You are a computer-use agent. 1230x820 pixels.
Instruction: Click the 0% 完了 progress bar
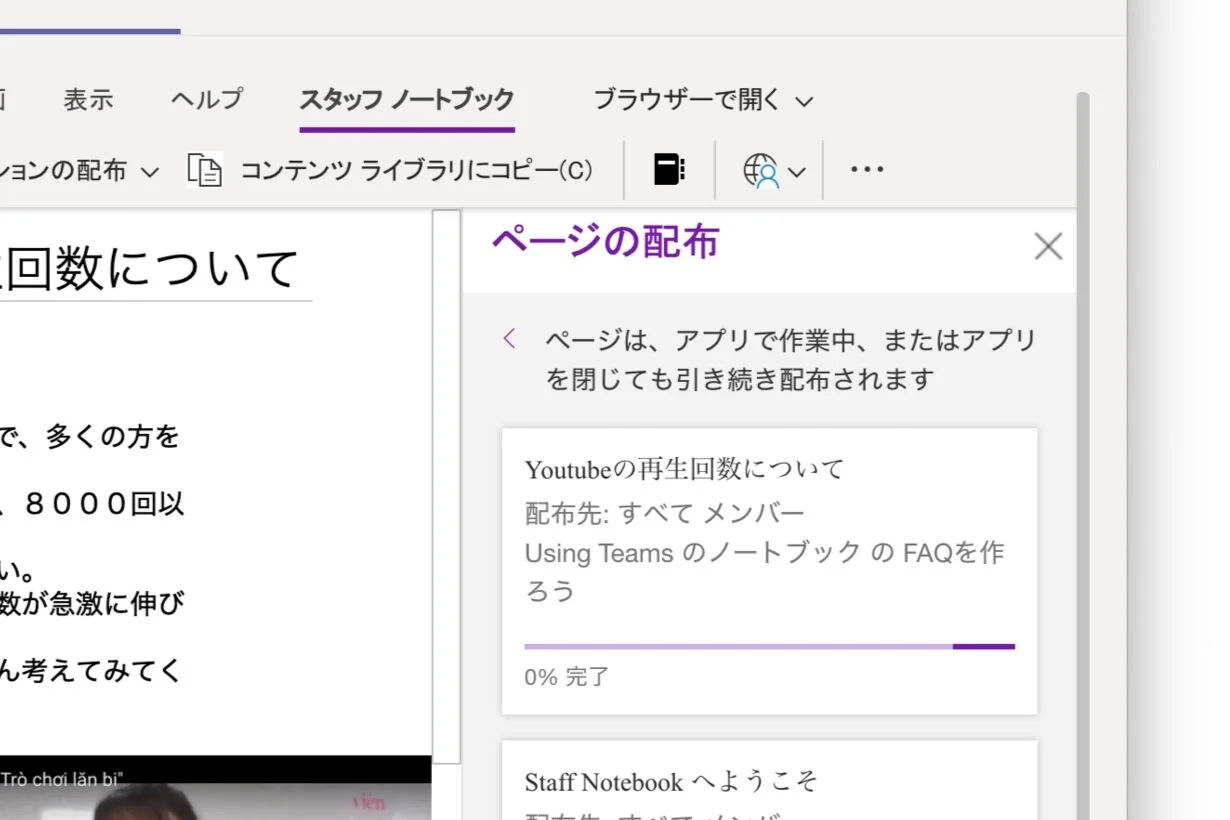(768, 646)
